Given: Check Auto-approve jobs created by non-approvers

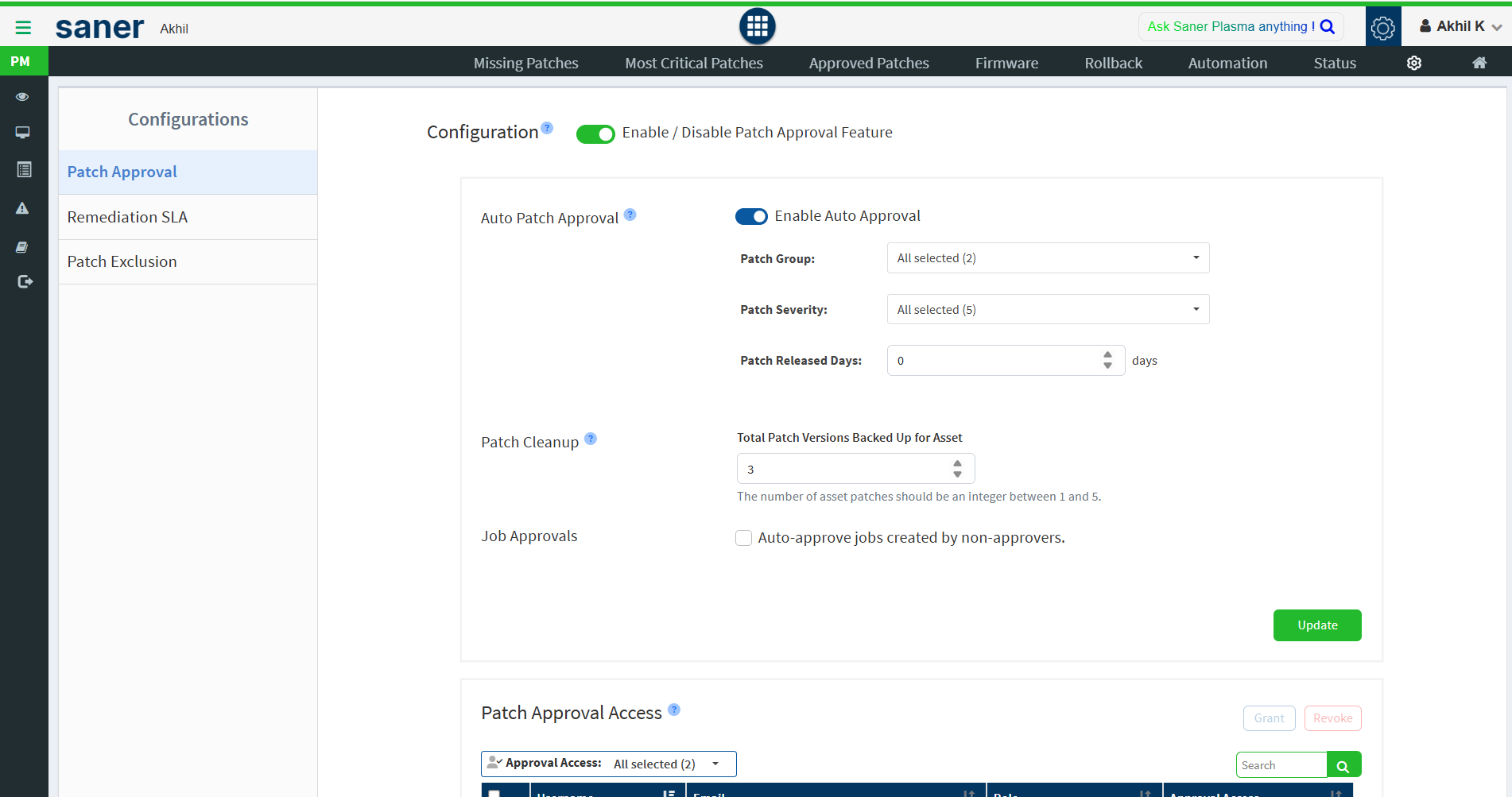Looking at the screenshot, I should coord(744,538).
